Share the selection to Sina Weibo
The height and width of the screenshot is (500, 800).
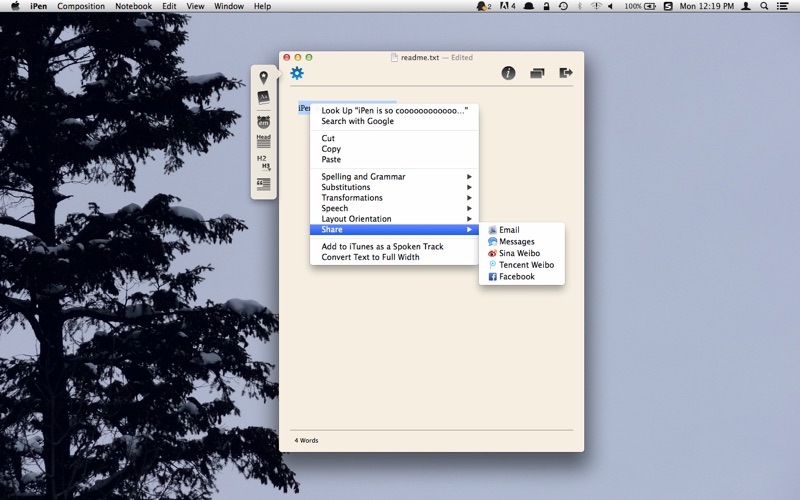[x=519, y=253]
